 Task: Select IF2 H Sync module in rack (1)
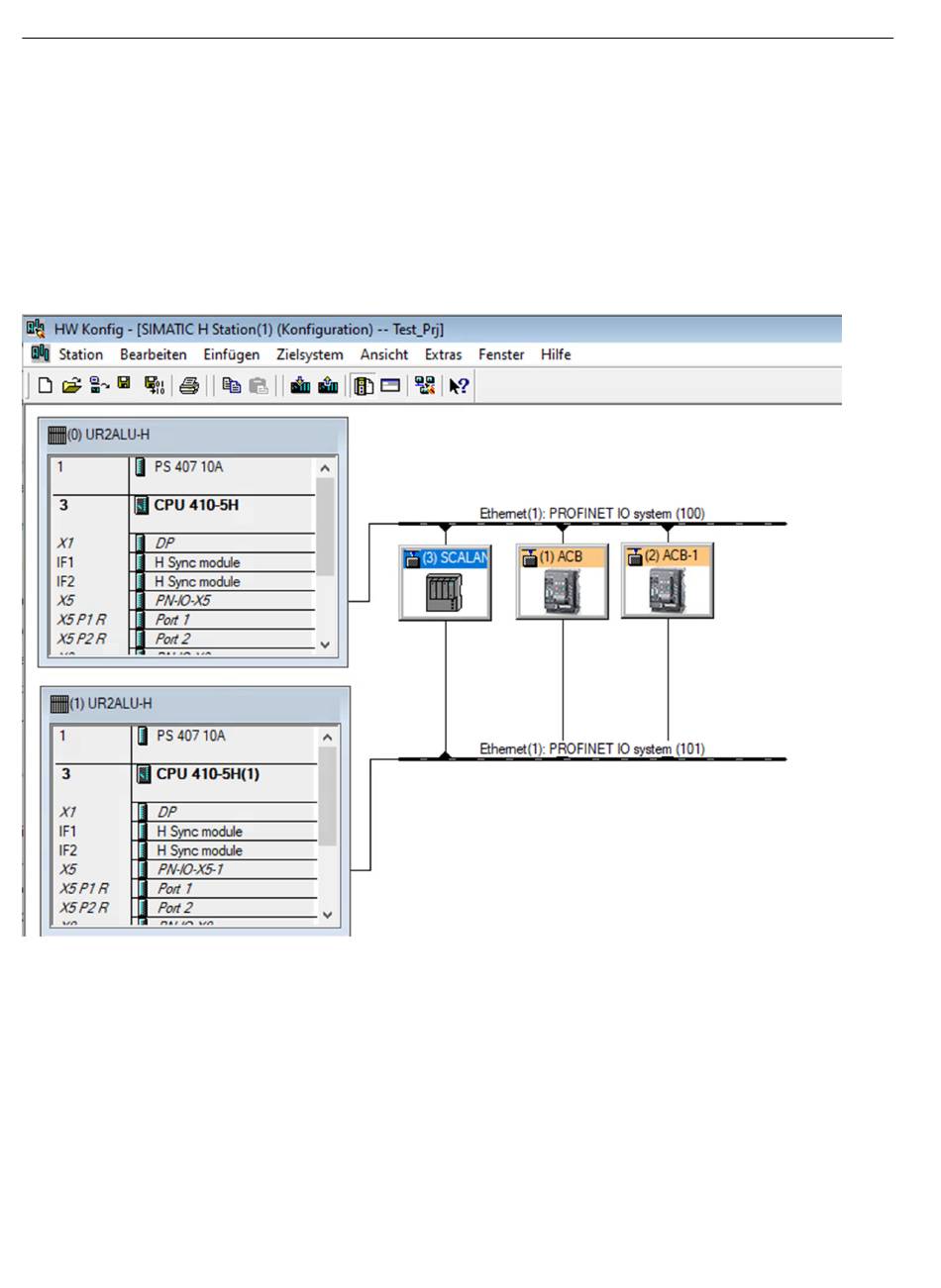click(x=184, y=850)
